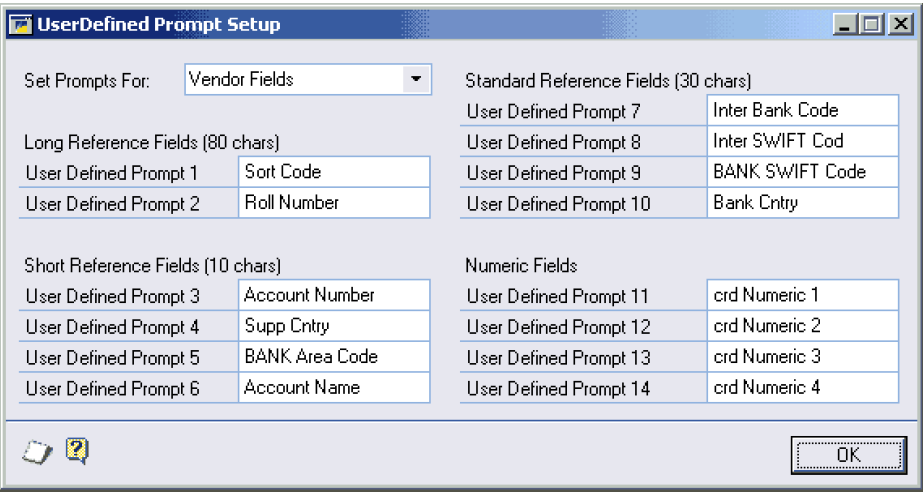Edit the crd Numeric 3 field
Image resolution: width=923 pixels, height=492 pixels.
tap(802, 357)
